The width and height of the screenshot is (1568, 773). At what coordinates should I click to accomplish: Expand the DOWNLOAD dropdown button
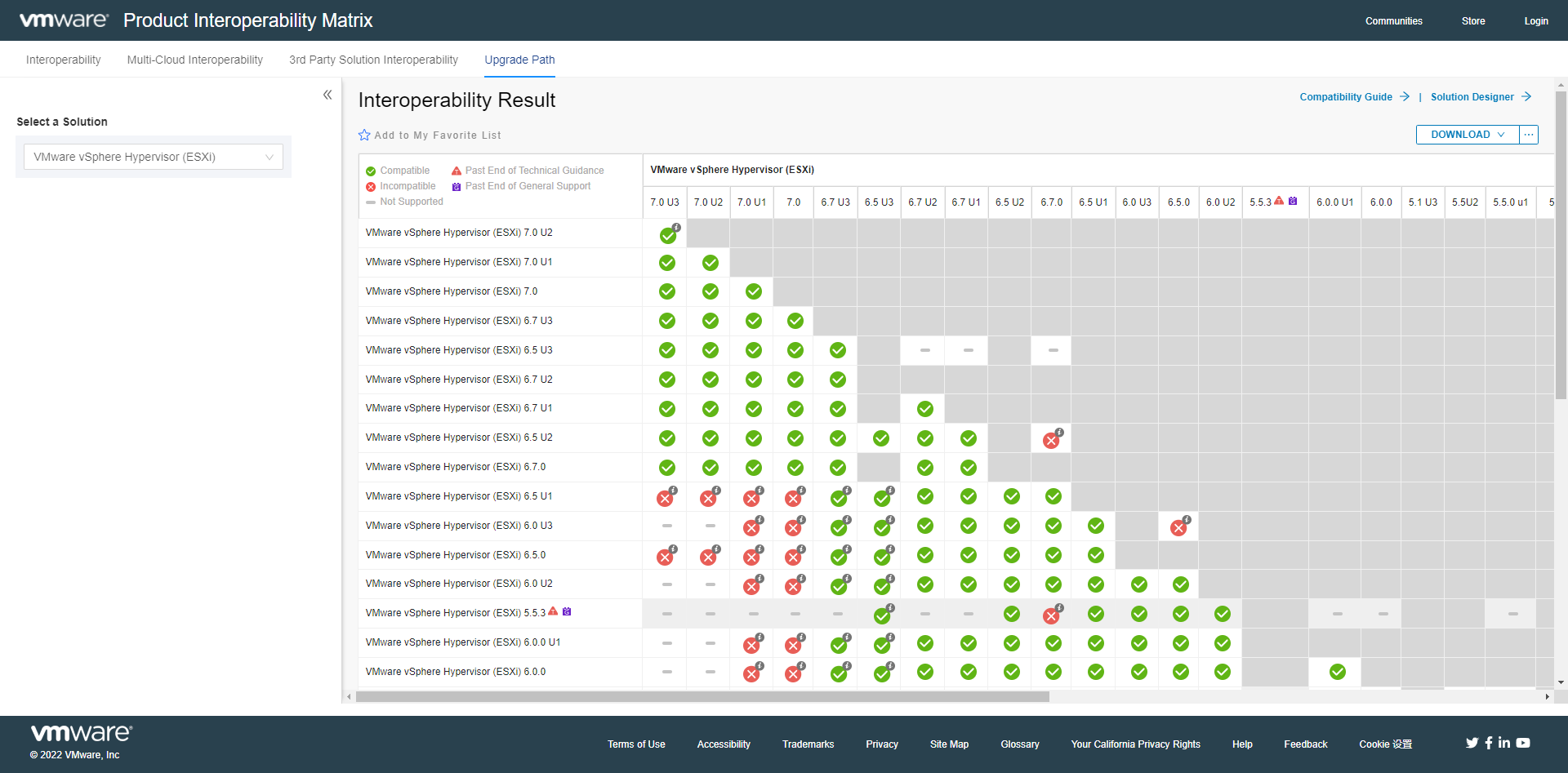pos(1467,135)
